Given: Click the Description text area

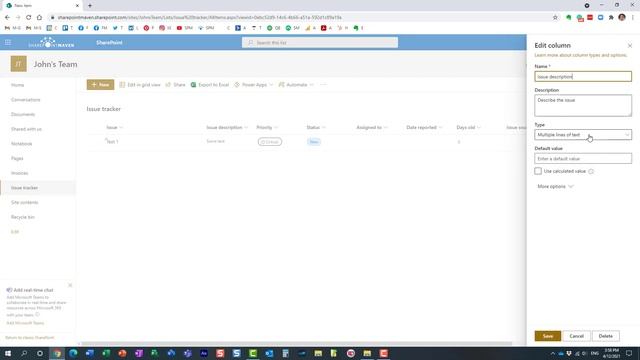Looking at the screenshot, I should [583, 105].
